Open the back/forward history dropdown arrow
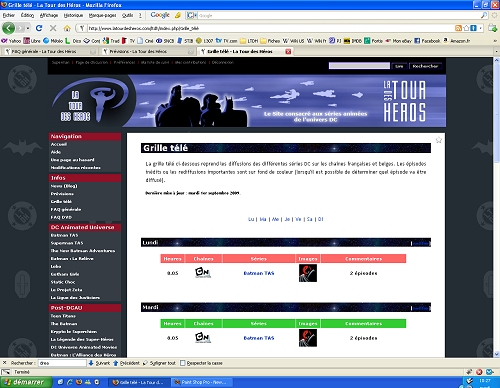The width and height of the screenshot is (500, 388). (28, 28)
